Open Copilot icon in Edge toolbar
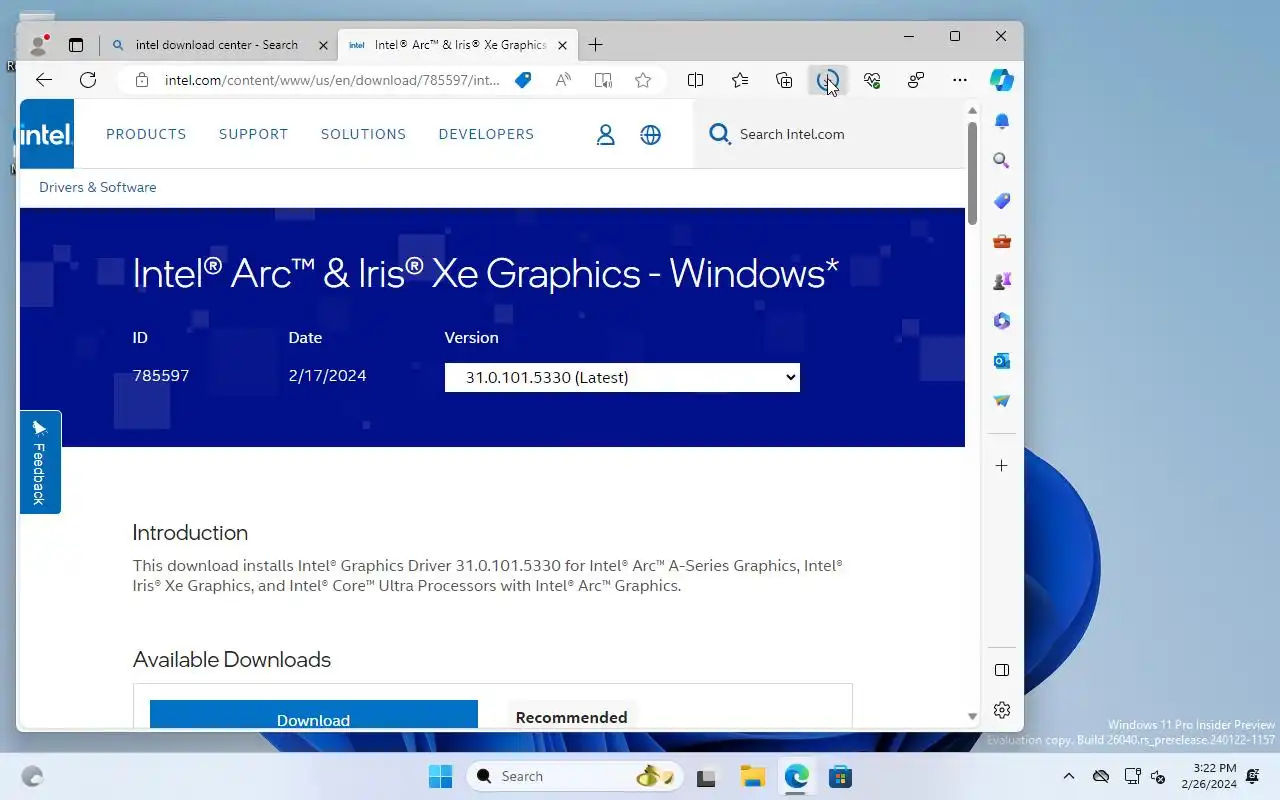 [1002, 80]
